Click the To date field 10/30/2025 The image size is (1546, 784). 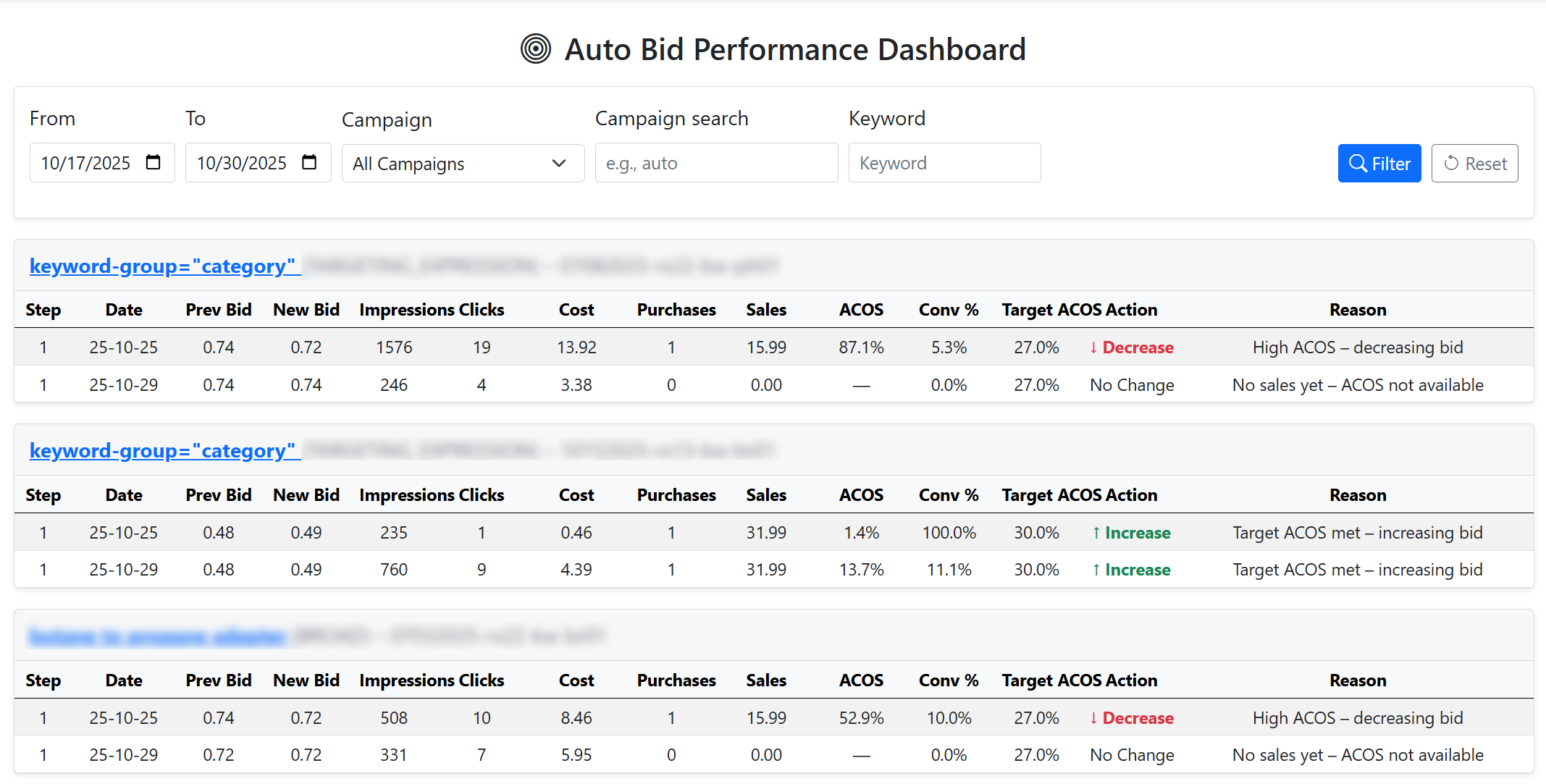pos(242,164)
